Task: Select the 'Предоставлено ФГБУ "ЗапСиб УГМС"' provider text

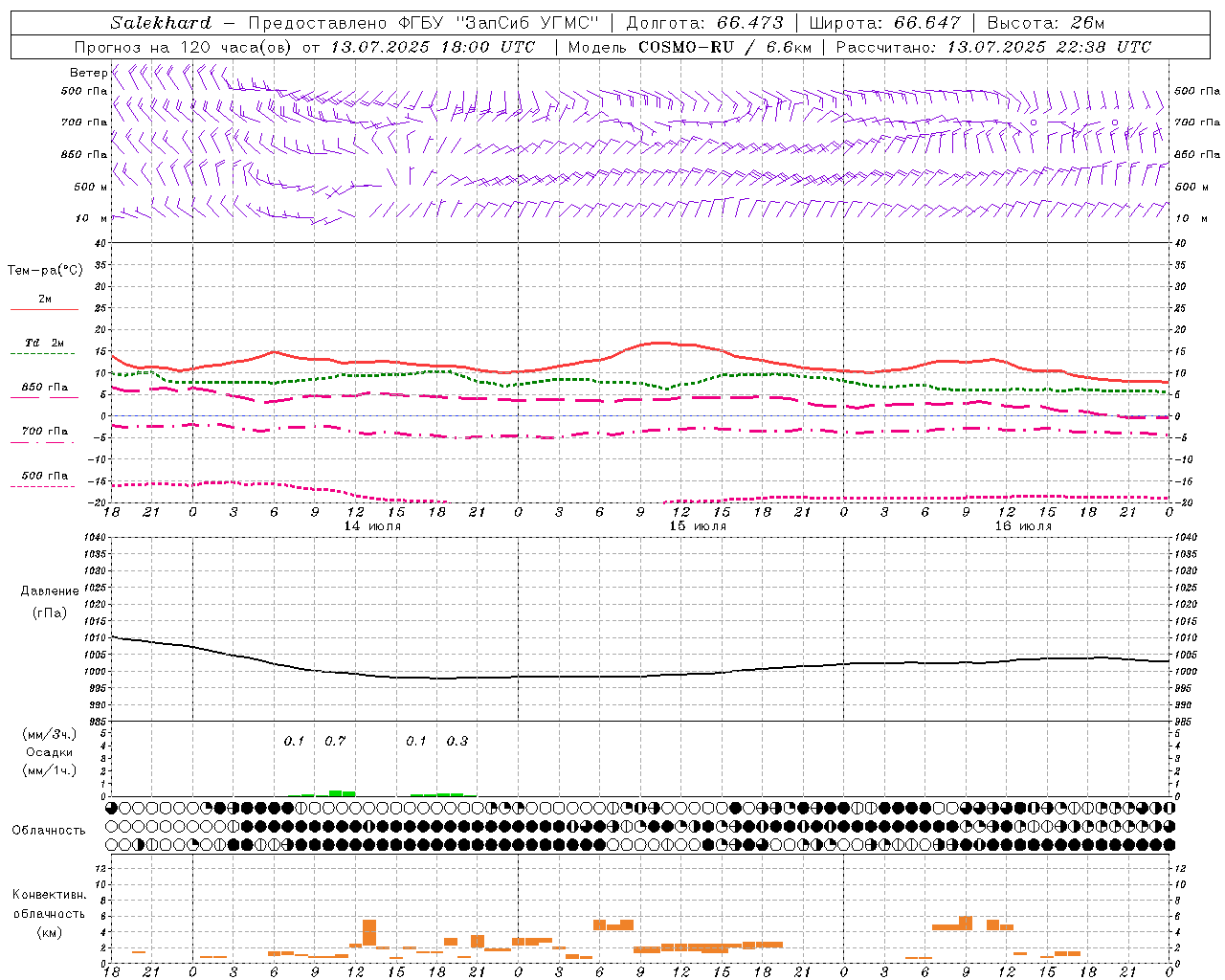Action: (x=423, y=23)
